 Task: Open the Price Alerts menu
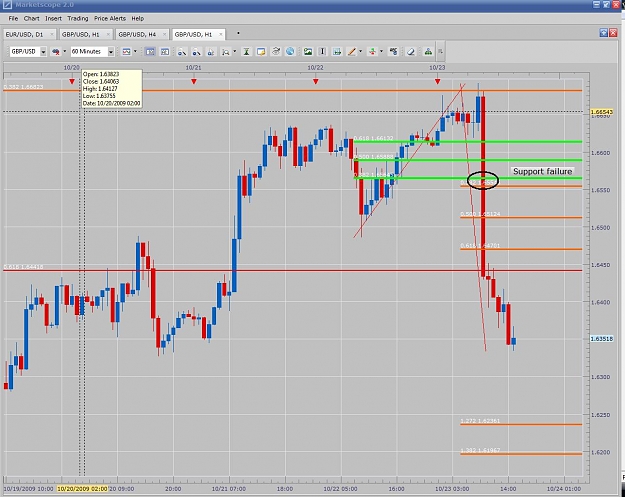pyautogui.click(x=110, y=18)
